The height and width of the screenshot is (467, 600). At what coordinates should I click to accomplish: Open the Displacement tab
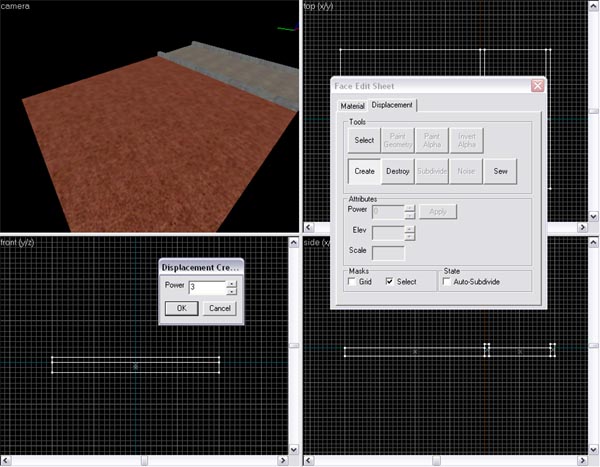pyautogui.click(x=392, y=105)
